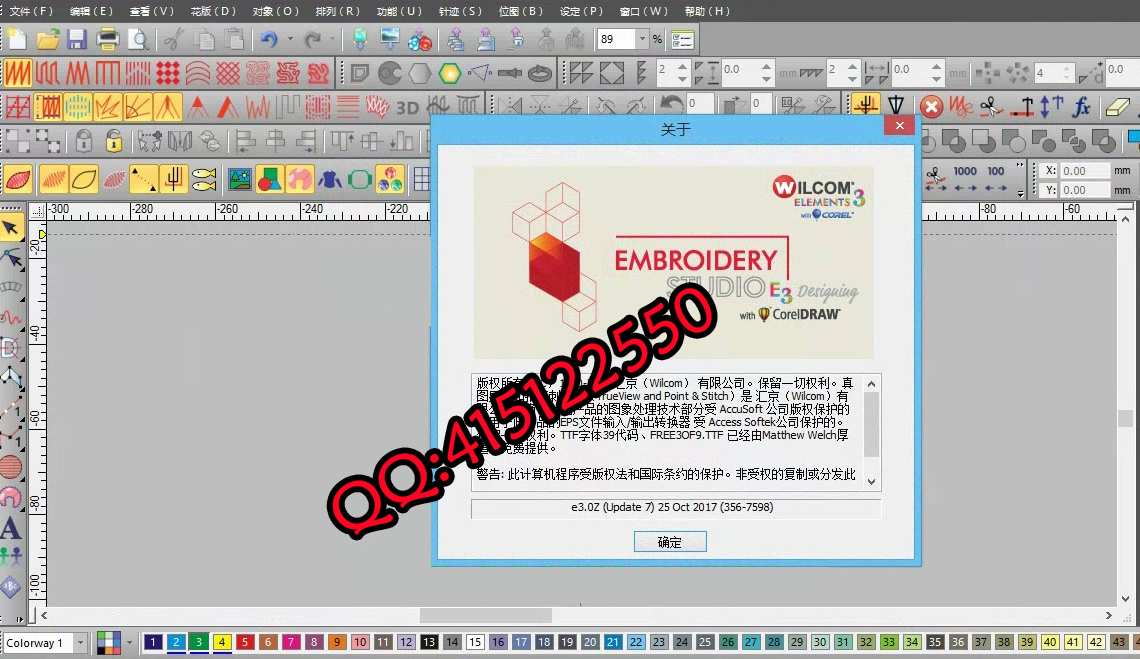
Task: Click the yellow hexagon shape icon
Action: click(x=450, y=73)
